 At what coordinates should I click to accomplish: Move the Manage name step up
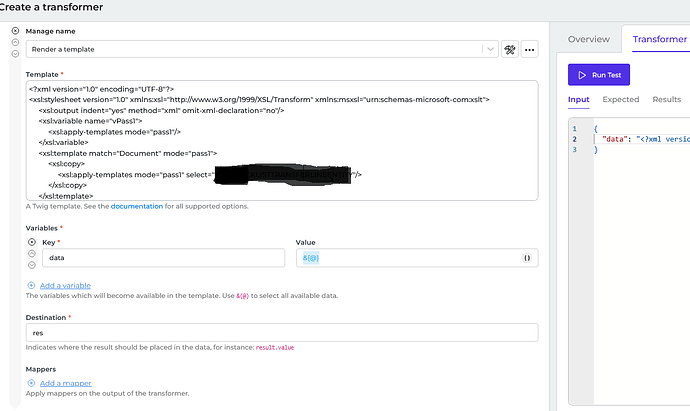(x=15, y=43)
